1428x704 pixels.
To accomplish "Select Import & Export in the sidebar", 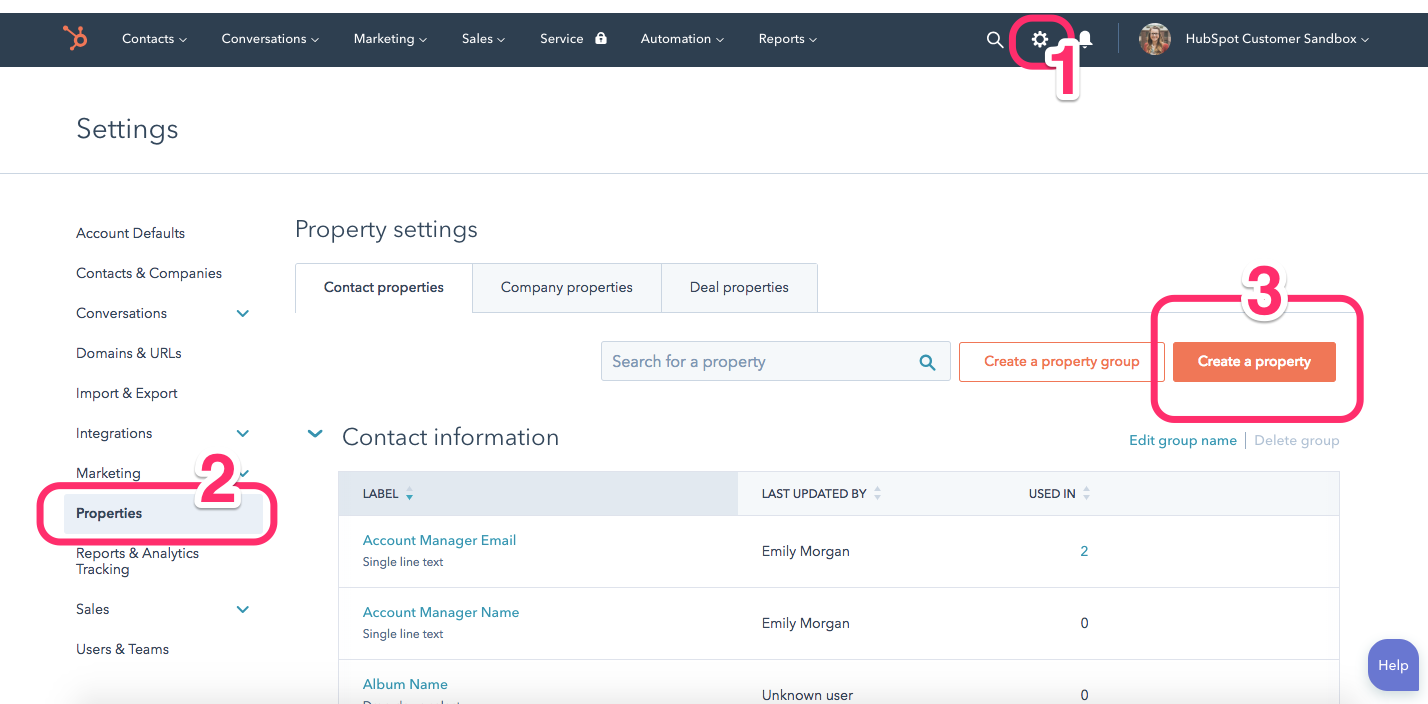I will coord(127,393).
